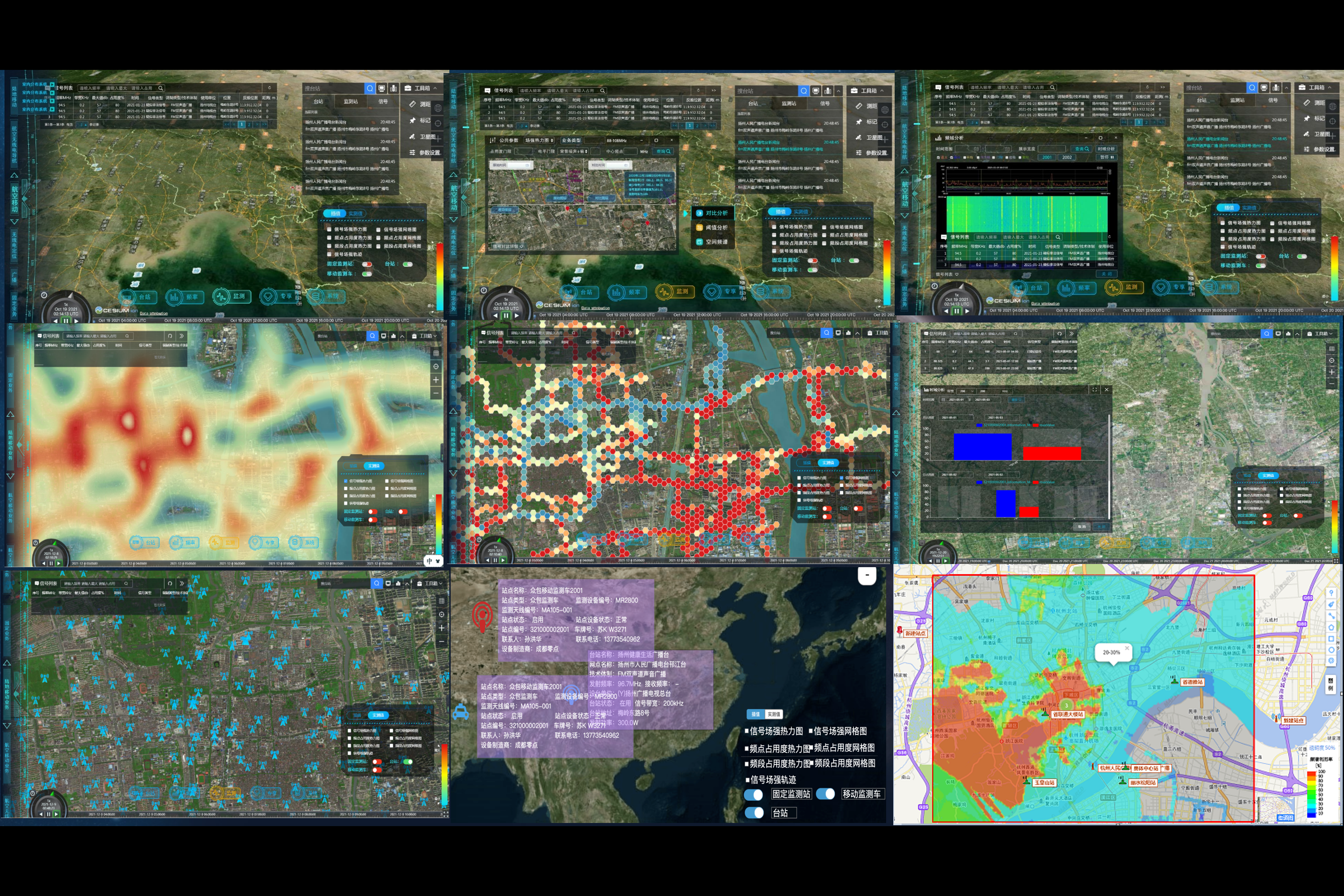
Task: Open 专享 round button in top-left view
Action: pos(280,296)
